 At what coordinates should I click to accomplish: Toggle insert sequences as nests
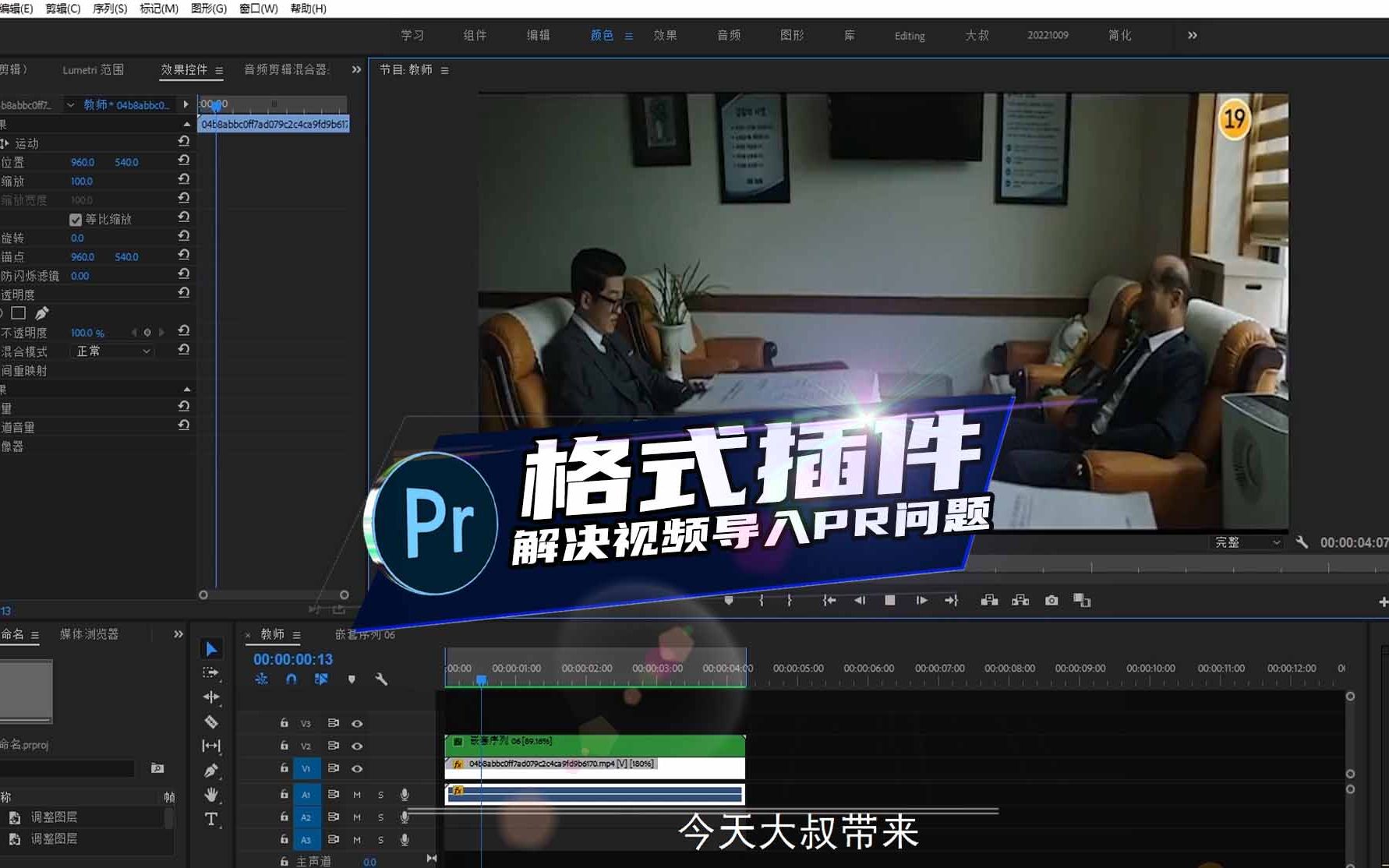[x=261, y=679]
